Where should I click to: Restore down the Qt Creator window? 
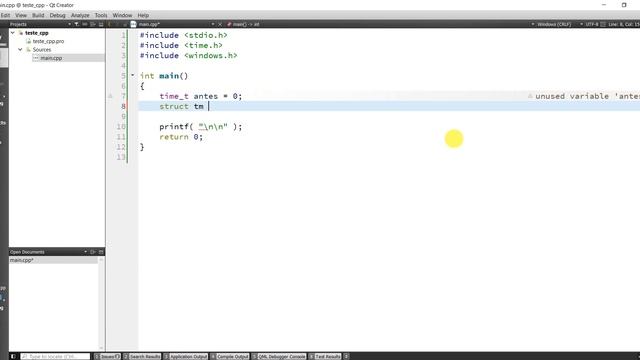click(x=624, y=5)
